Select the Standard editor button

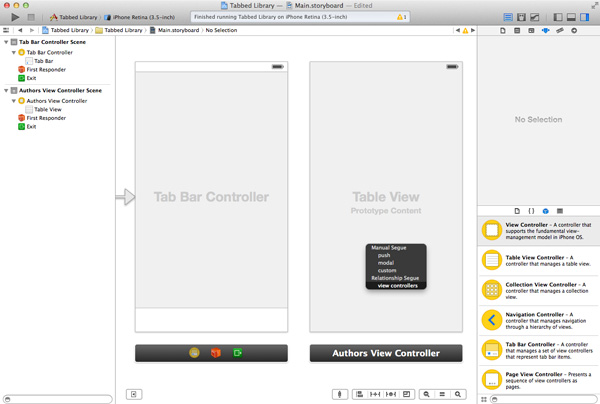tap(508, 17)
